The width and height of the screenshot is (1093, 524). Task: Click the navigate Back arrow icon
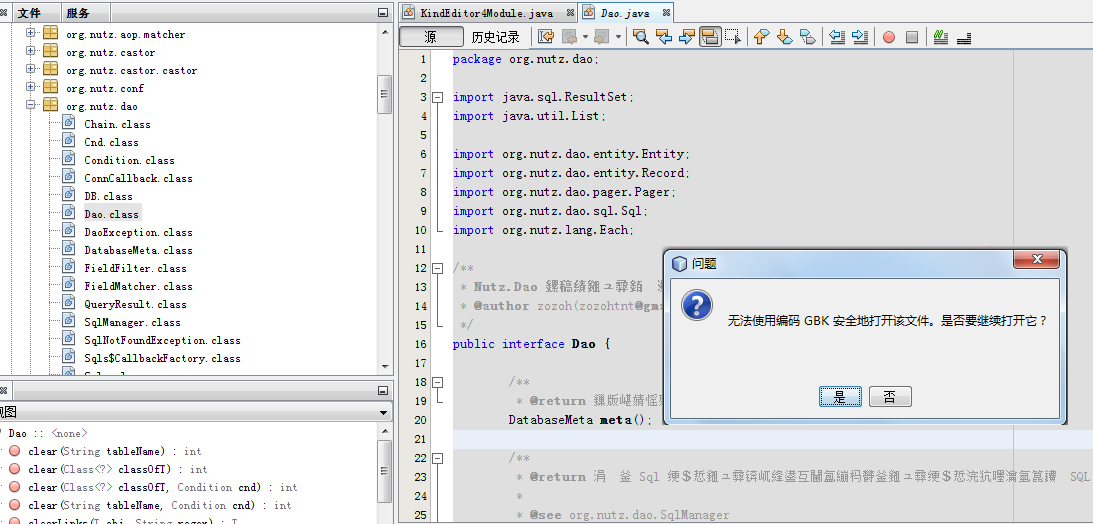[570, 37]
